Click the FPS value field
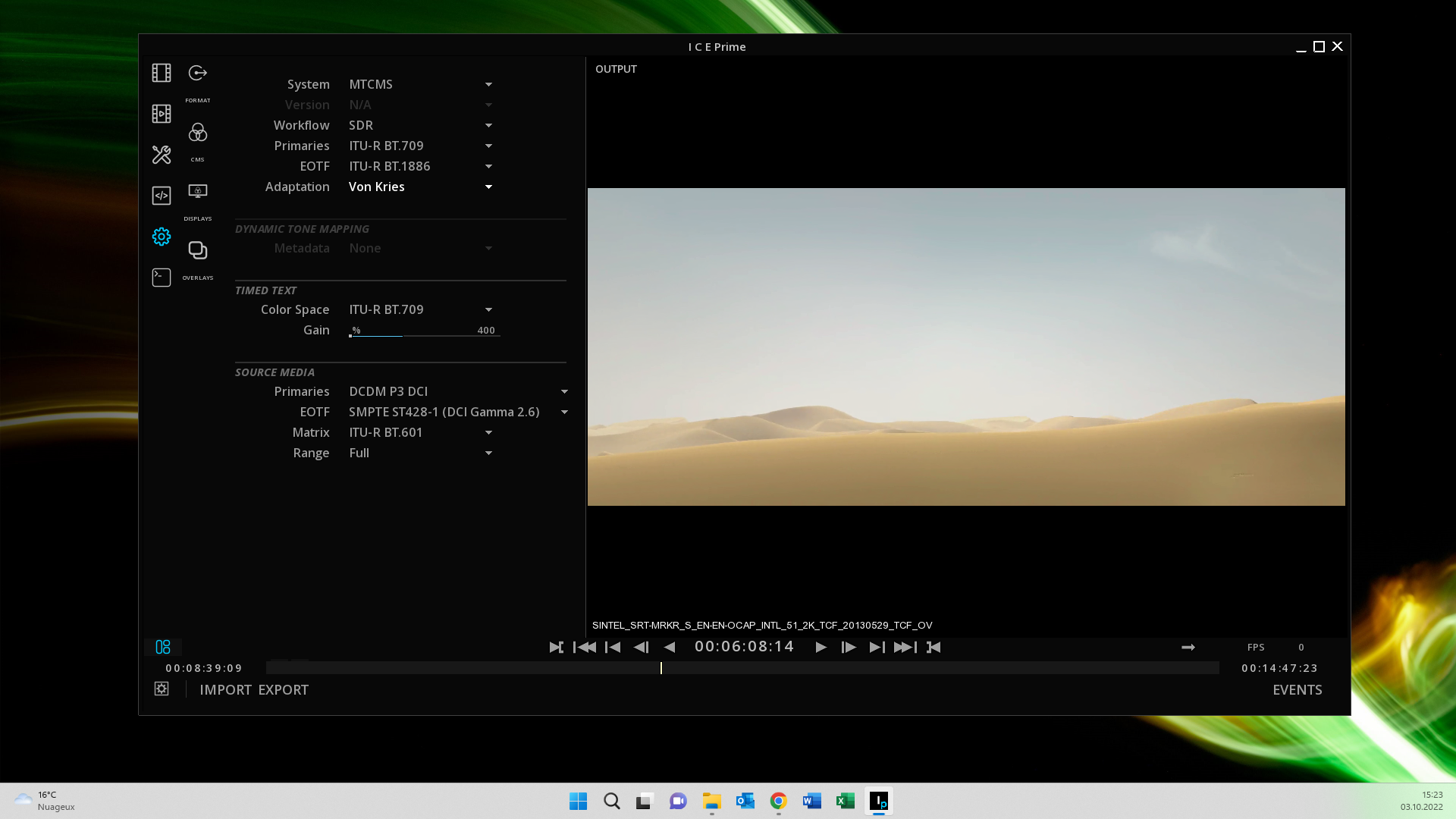Image resolution: width=1456 pixels, height=819 pixels. (x=1301, y=647)
